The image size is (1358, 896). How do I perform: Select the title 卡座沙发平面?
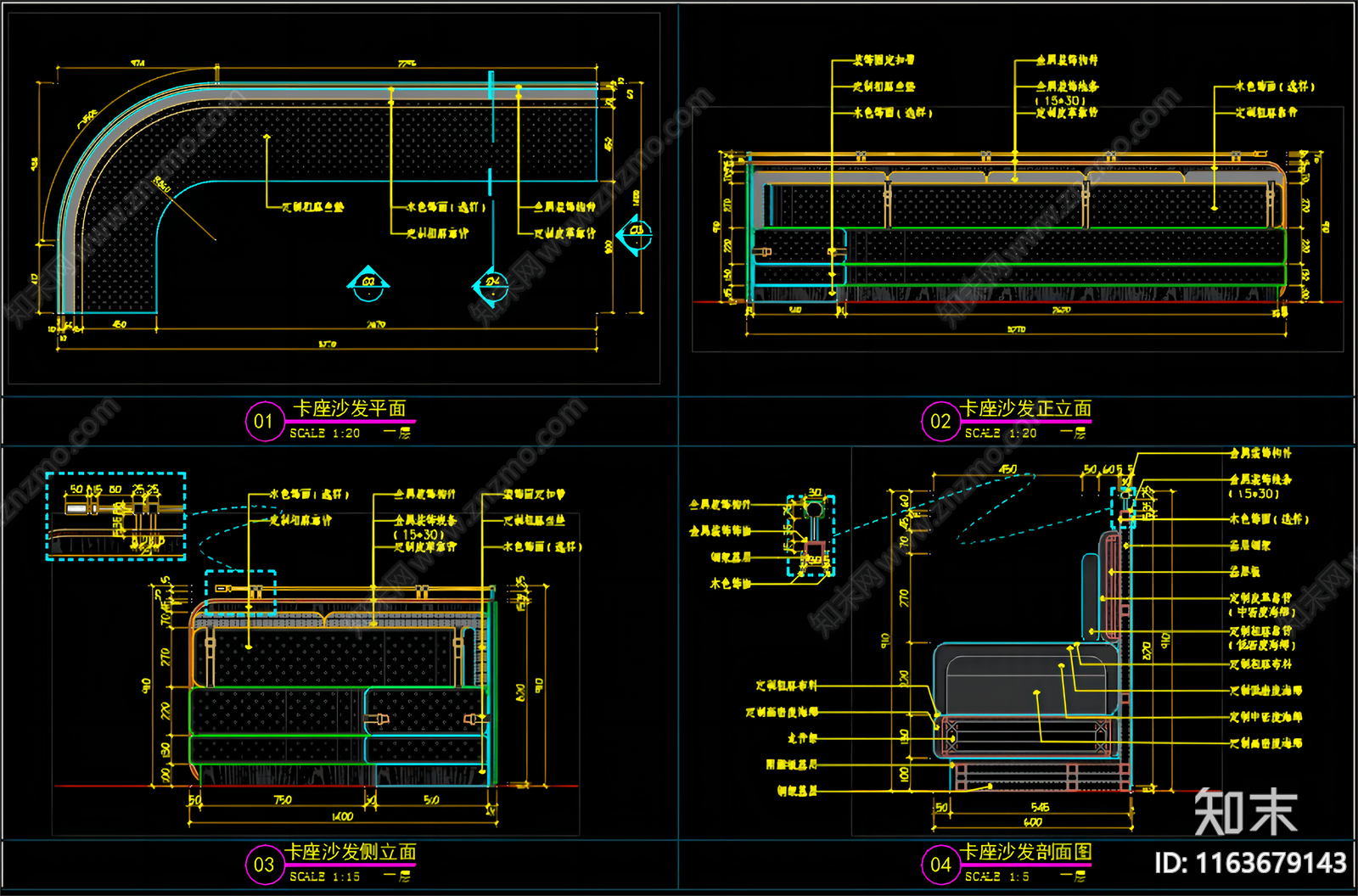[350, 409]
